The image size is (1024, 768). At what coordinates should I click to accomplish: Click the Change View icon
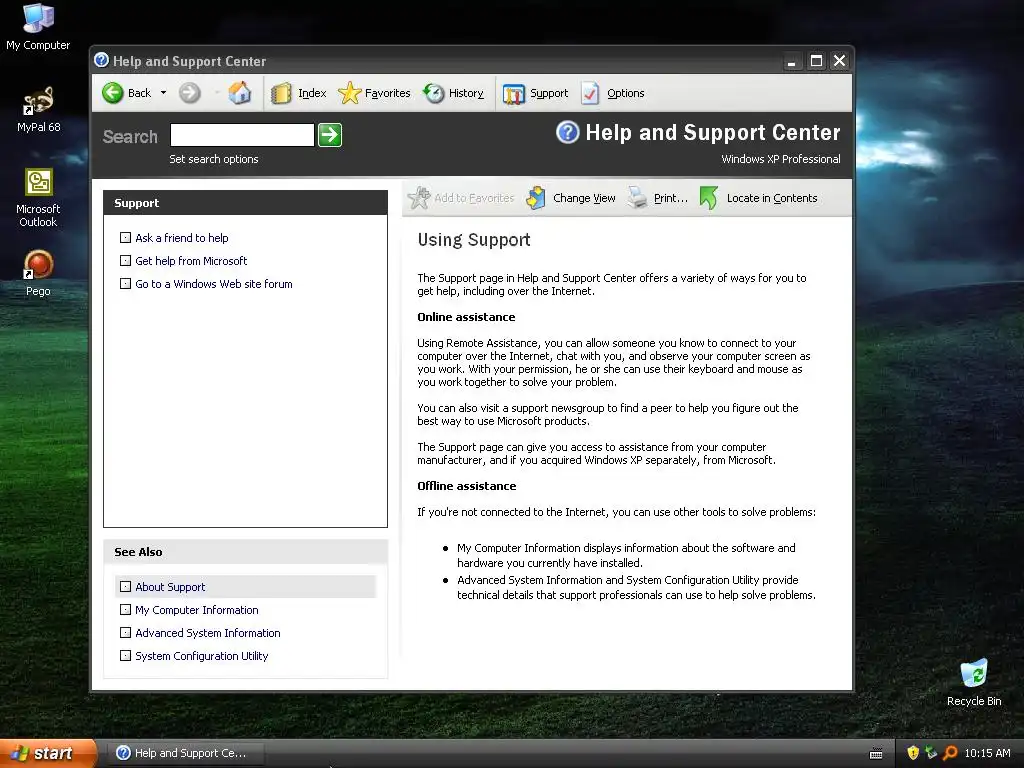[x=536, y=197]
